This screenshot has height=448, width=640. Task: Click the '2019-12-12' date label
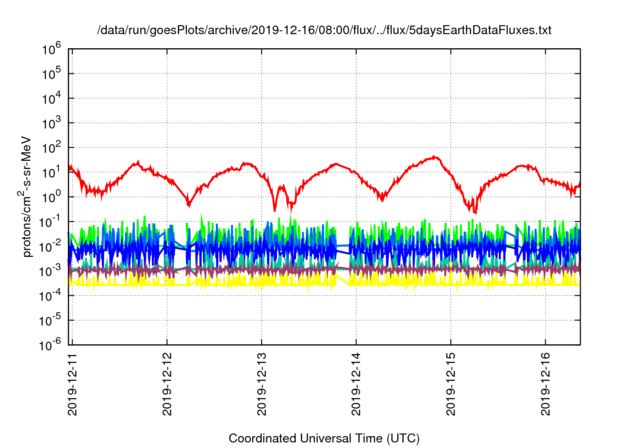[x=167, y=385]
